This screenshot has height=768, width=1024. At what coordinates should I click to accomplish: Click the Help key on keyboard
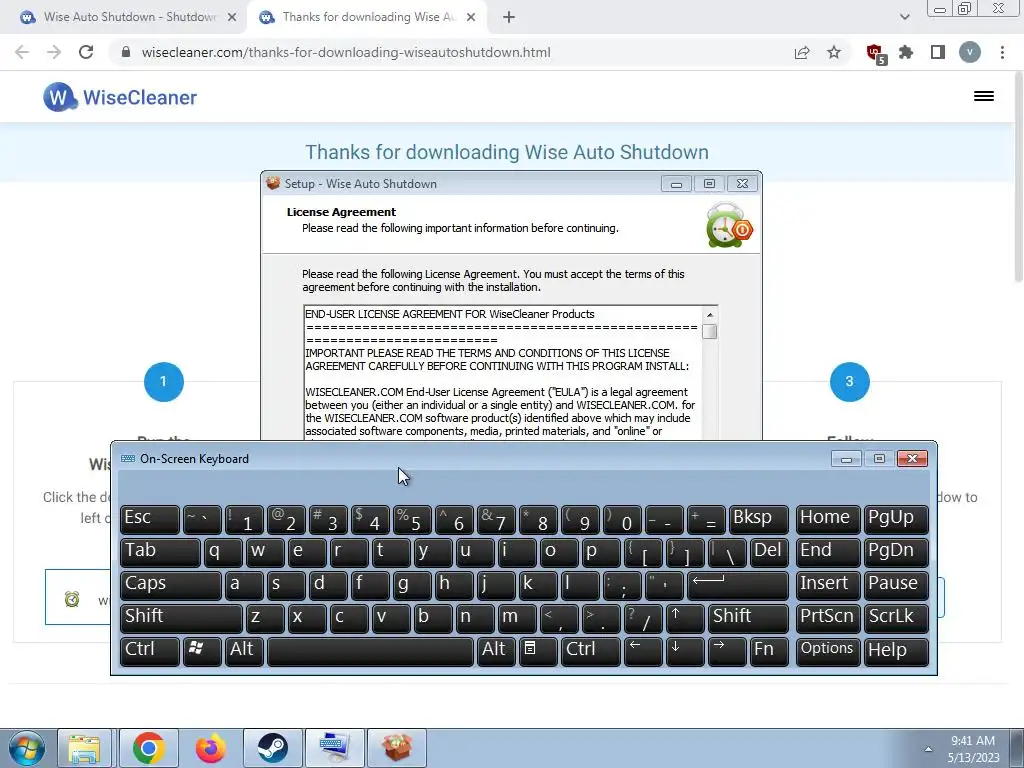(895, 651)
